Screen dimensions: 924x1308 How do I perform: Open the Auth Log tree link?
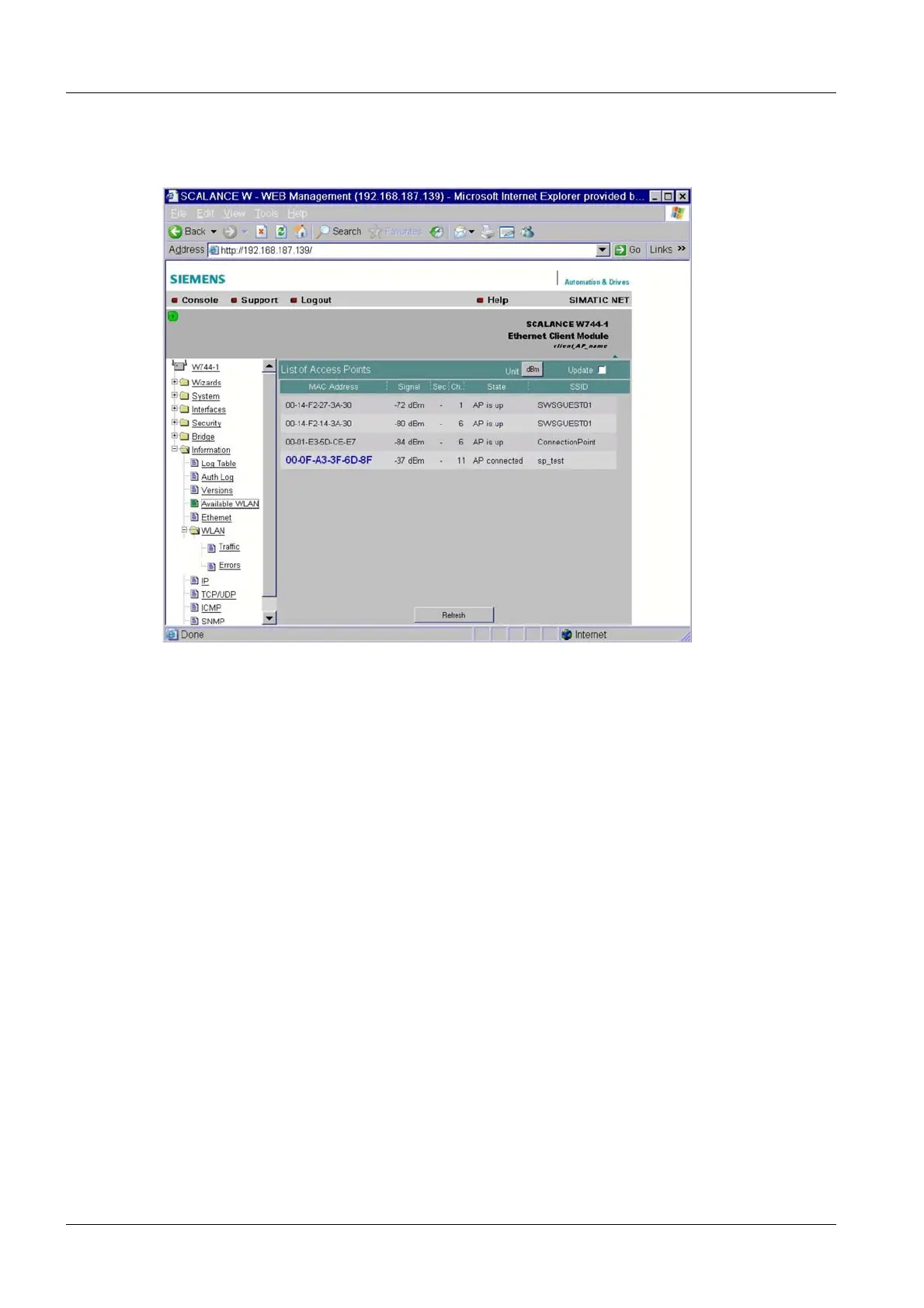pyautogui.click(x=217, y=477)
